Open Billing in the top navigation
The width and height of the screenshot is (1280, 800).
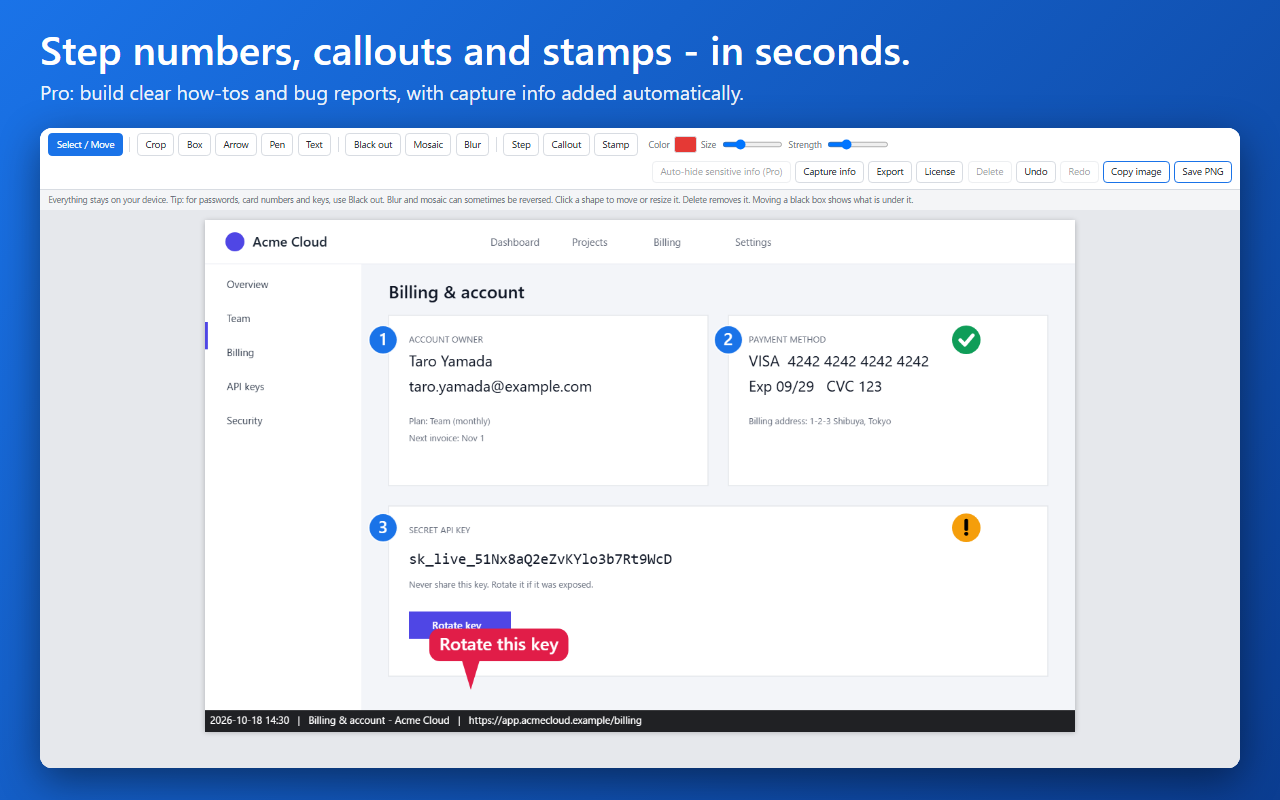pos(667,242)
